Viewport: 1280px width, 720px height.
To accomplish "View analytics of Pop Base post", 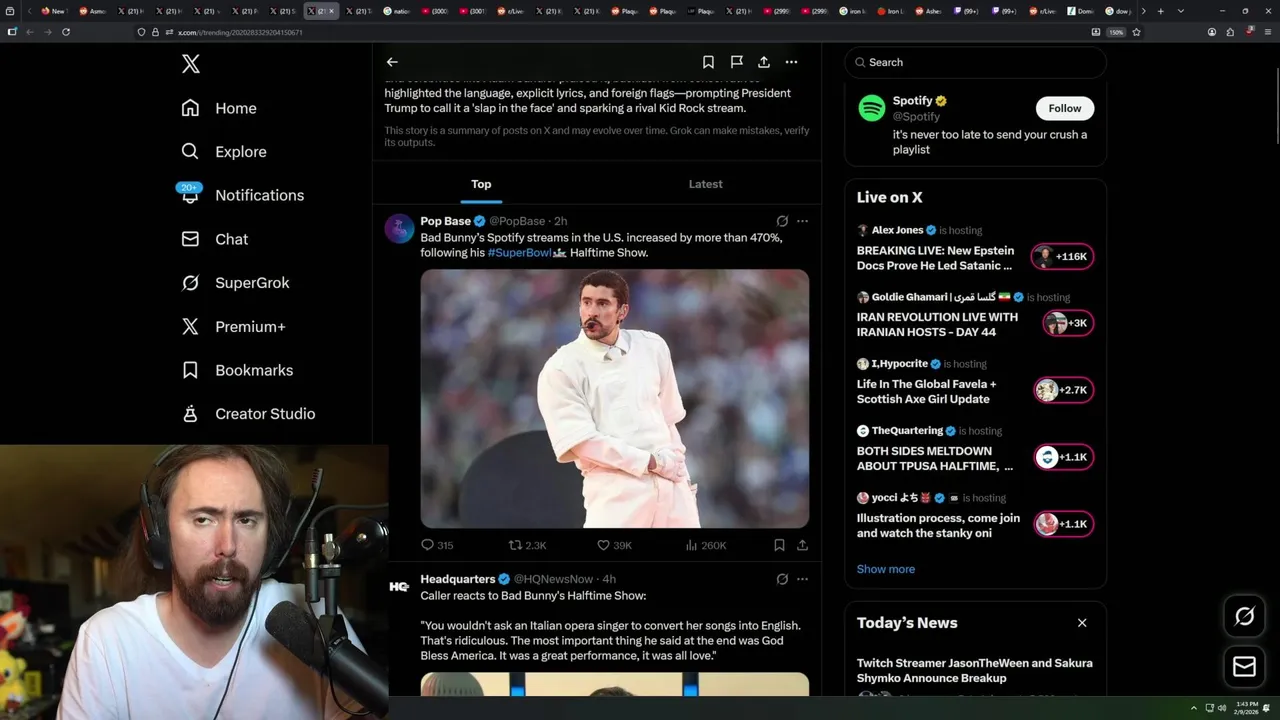I will coord(706,545).
